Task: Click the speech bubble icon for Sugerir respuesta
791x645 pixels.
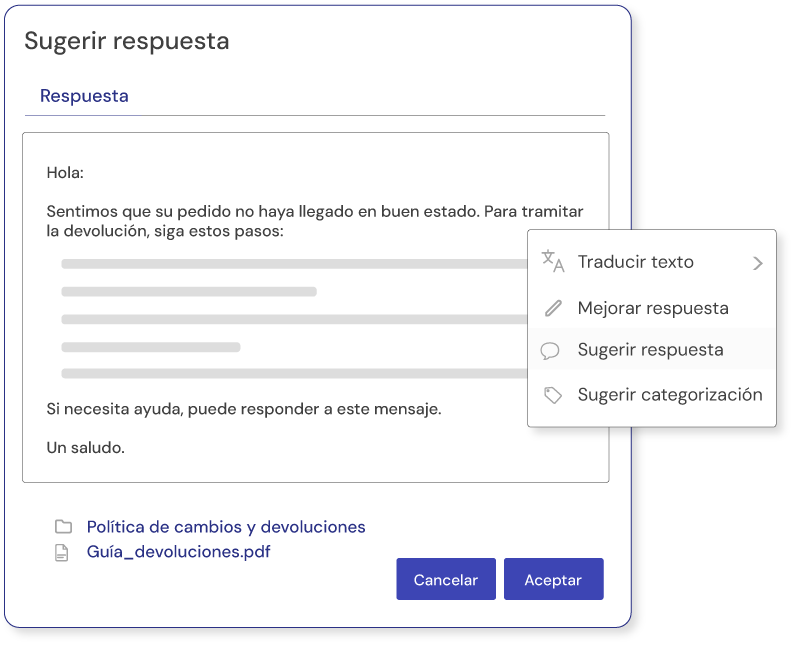Action: [x=550, y=350]
